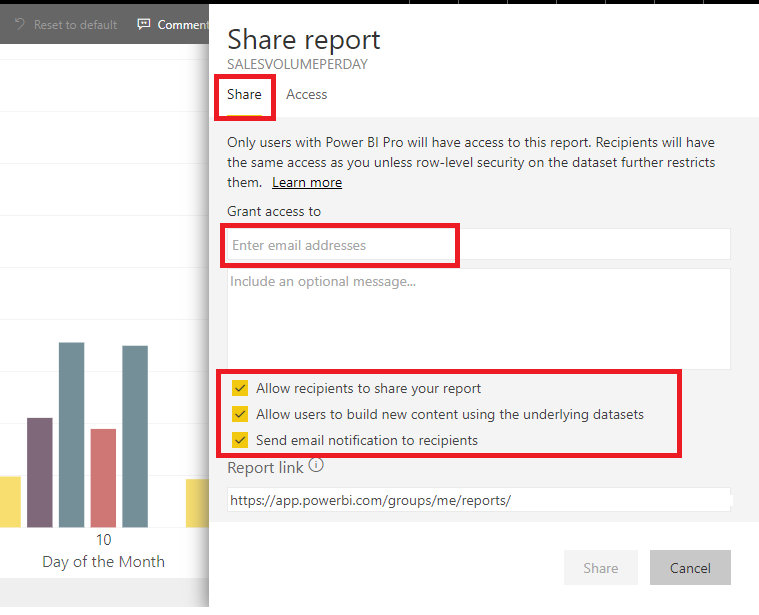Click Reset to default label
Image resolution: width=759 pixels, height=615 pixels.
click(x=76, y=25)
